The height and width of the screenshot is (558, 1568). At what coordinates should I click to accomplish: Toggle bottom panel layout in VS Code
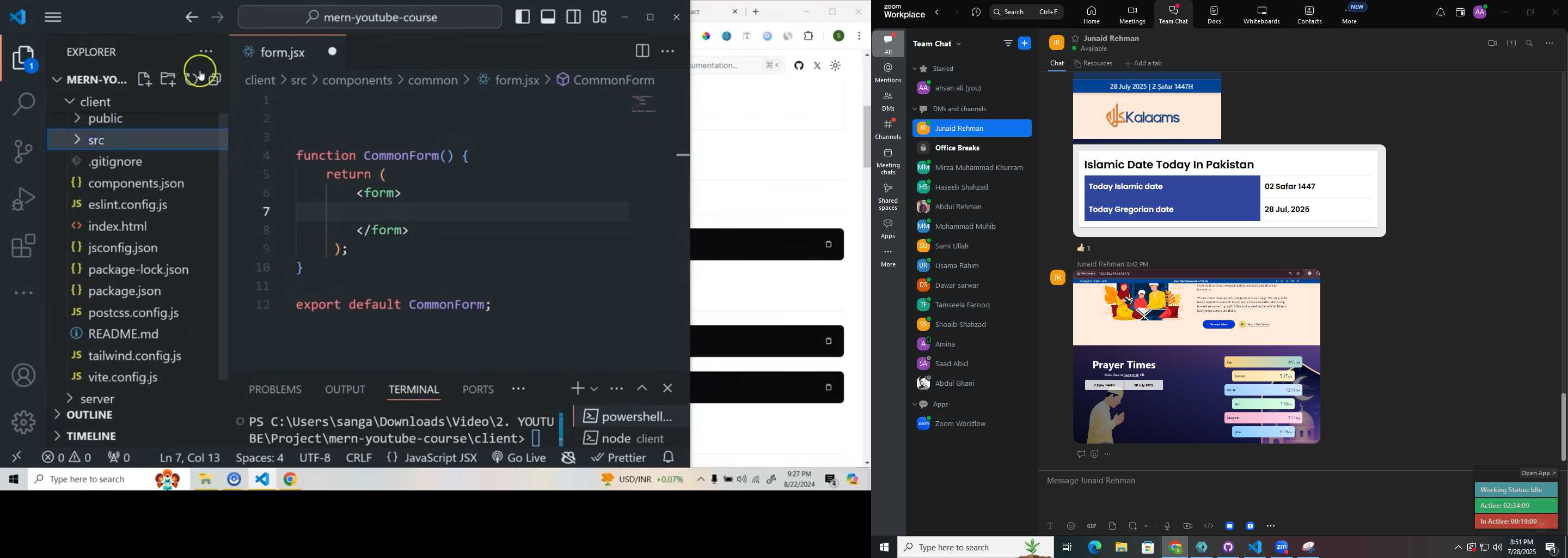pos(548,16)
